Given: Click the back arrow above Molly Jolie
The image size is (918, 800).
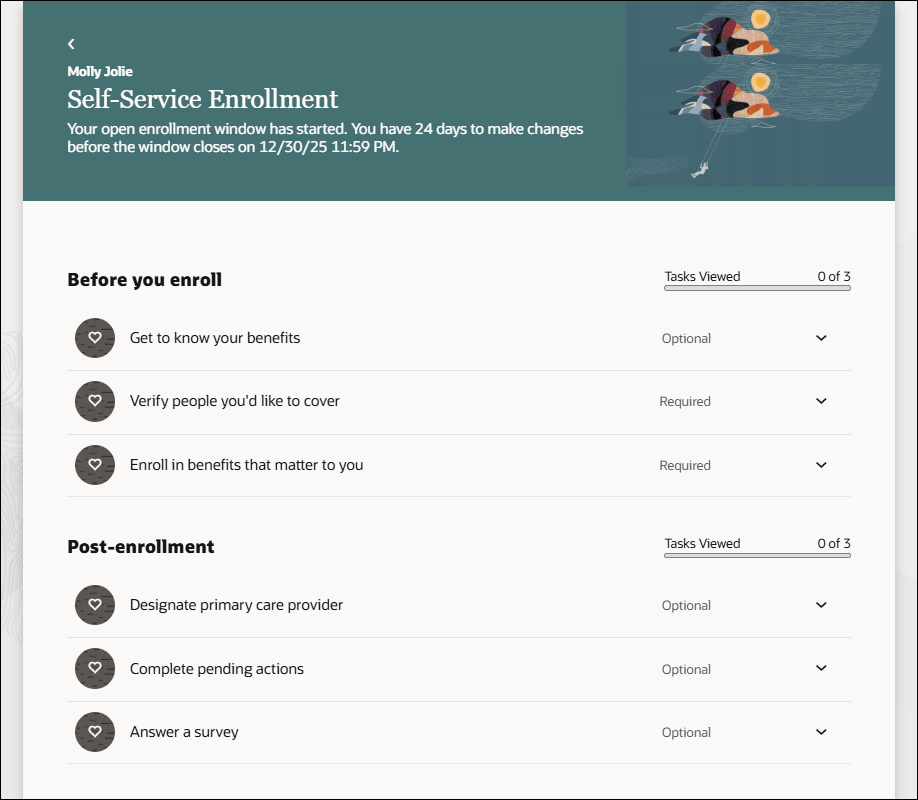Looking at the screenshot, I should pyautogui.click(x=71, y=44).
